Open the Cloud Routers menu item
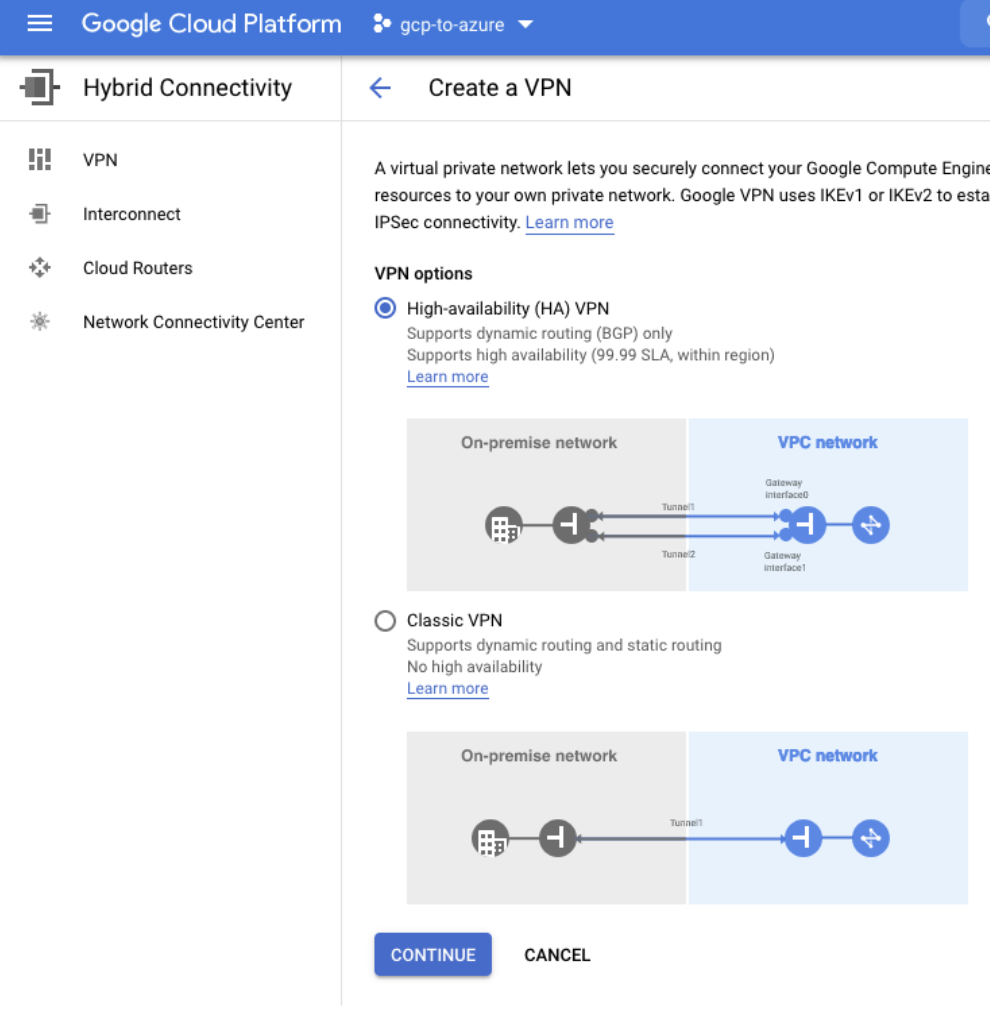Screen dimensions: 990x1010 pyautogui.click(x=138, y=268)
